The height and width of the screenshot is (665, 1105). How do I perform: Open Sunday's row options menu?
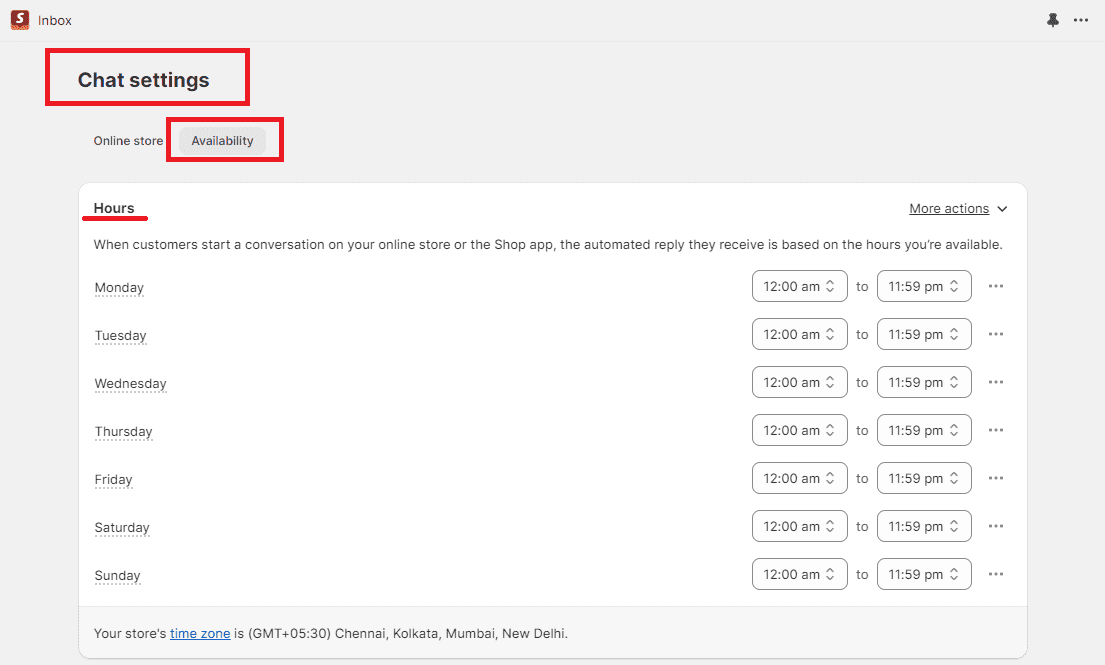click(995, 574)
